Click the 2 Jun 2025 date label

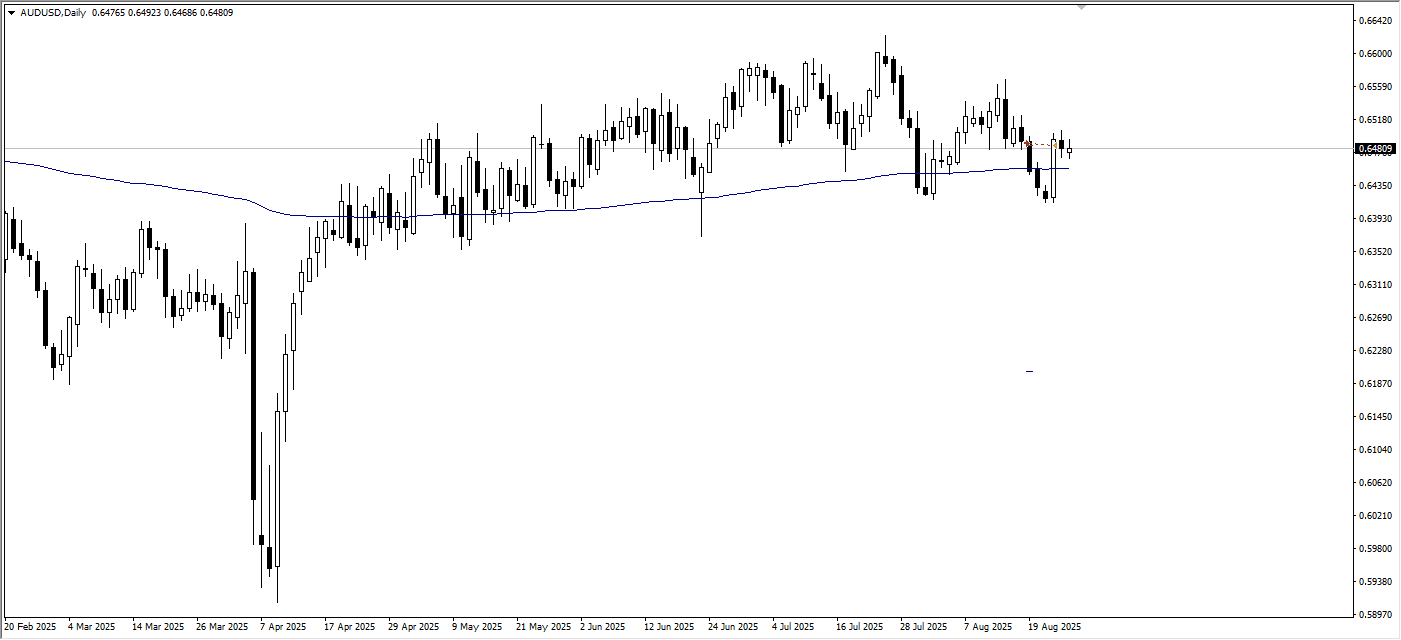pos(603,627)
